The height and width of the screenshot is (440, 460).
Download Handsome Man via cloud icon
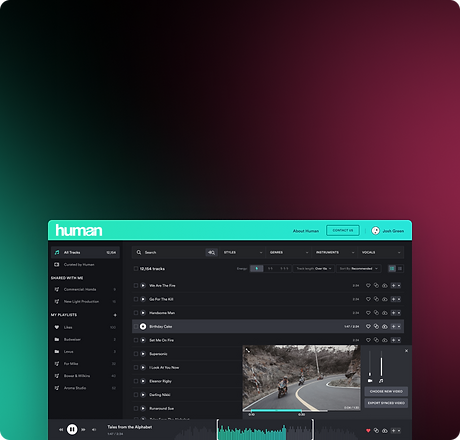click(385, 313)
